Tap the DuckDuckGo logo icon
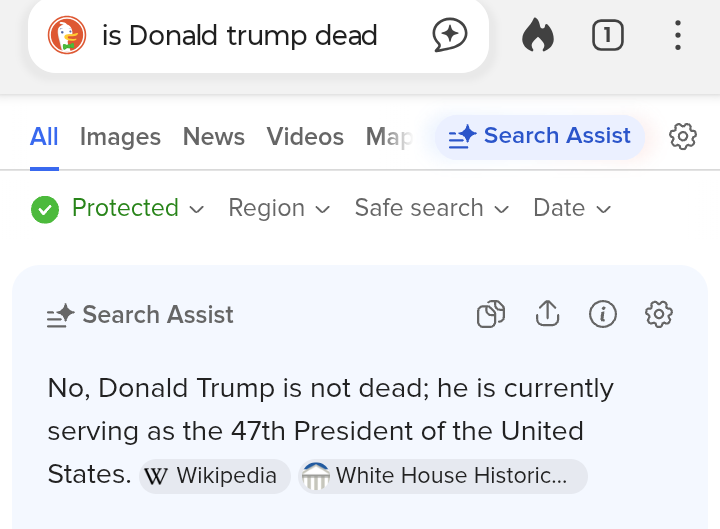 [67, 36]
